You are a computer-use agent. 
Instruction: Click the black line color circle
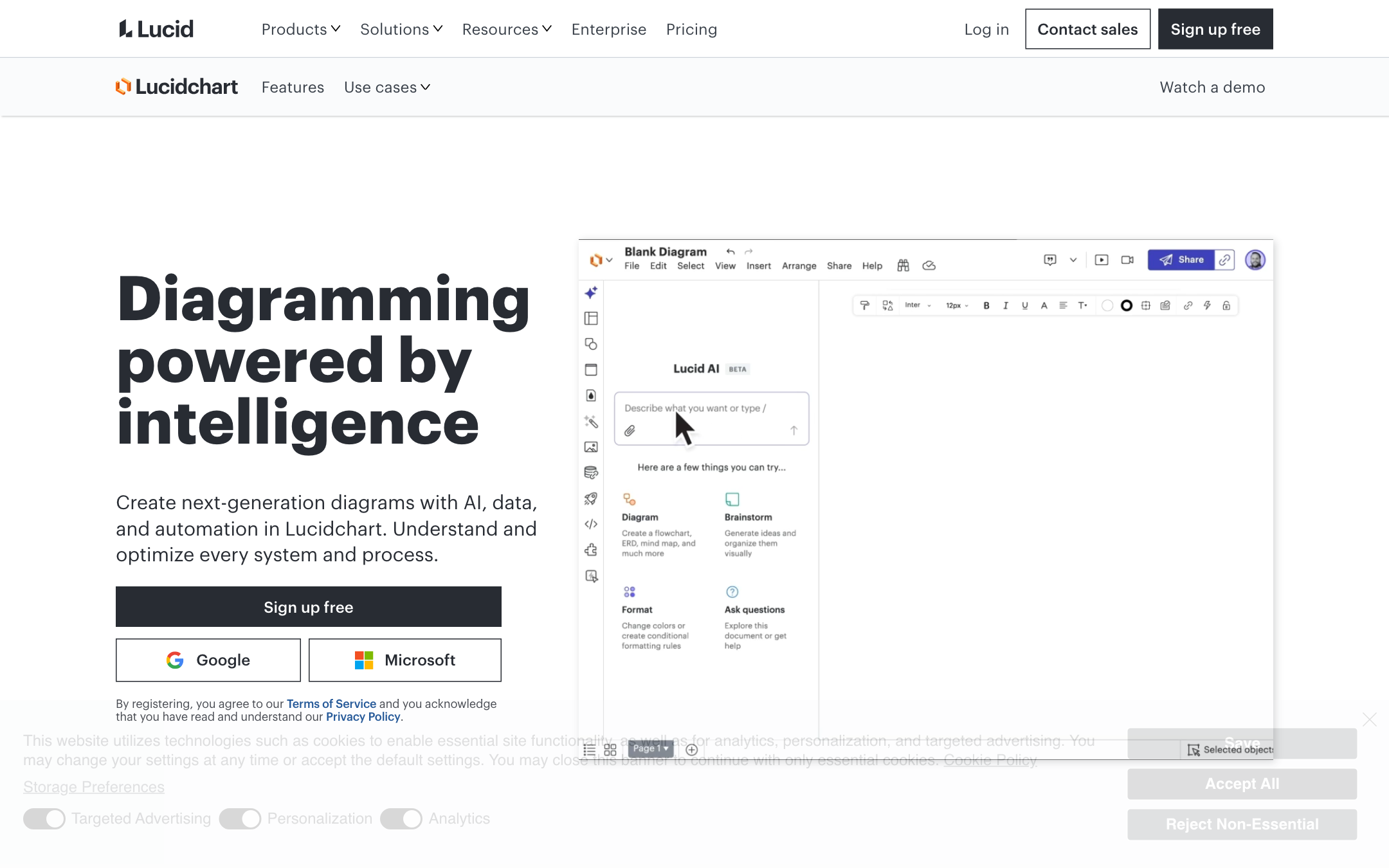1126,305
